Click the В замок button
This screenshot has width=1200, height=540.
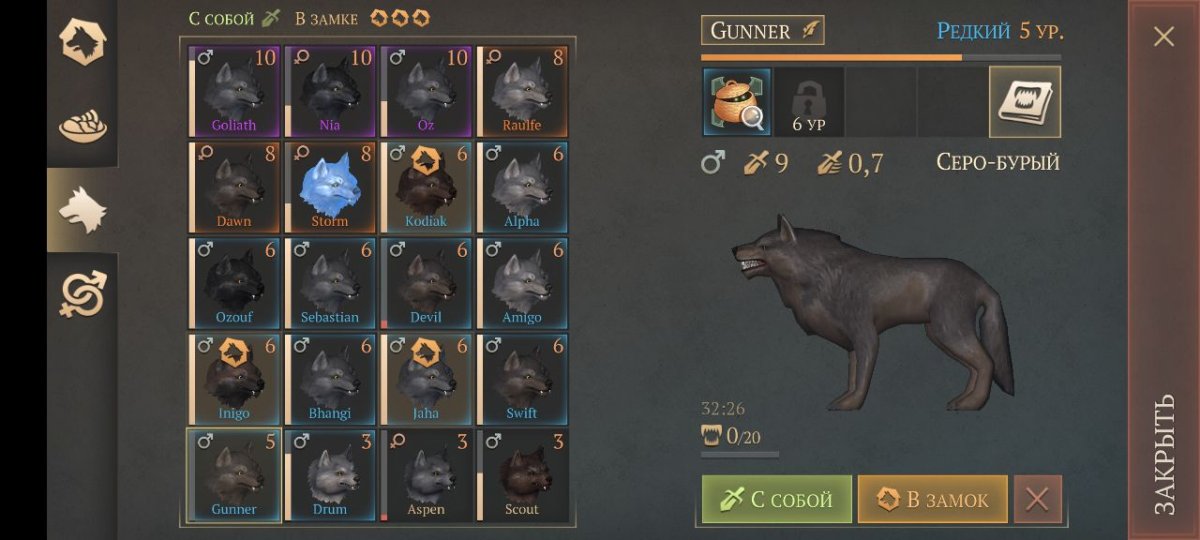pos(932,499)
